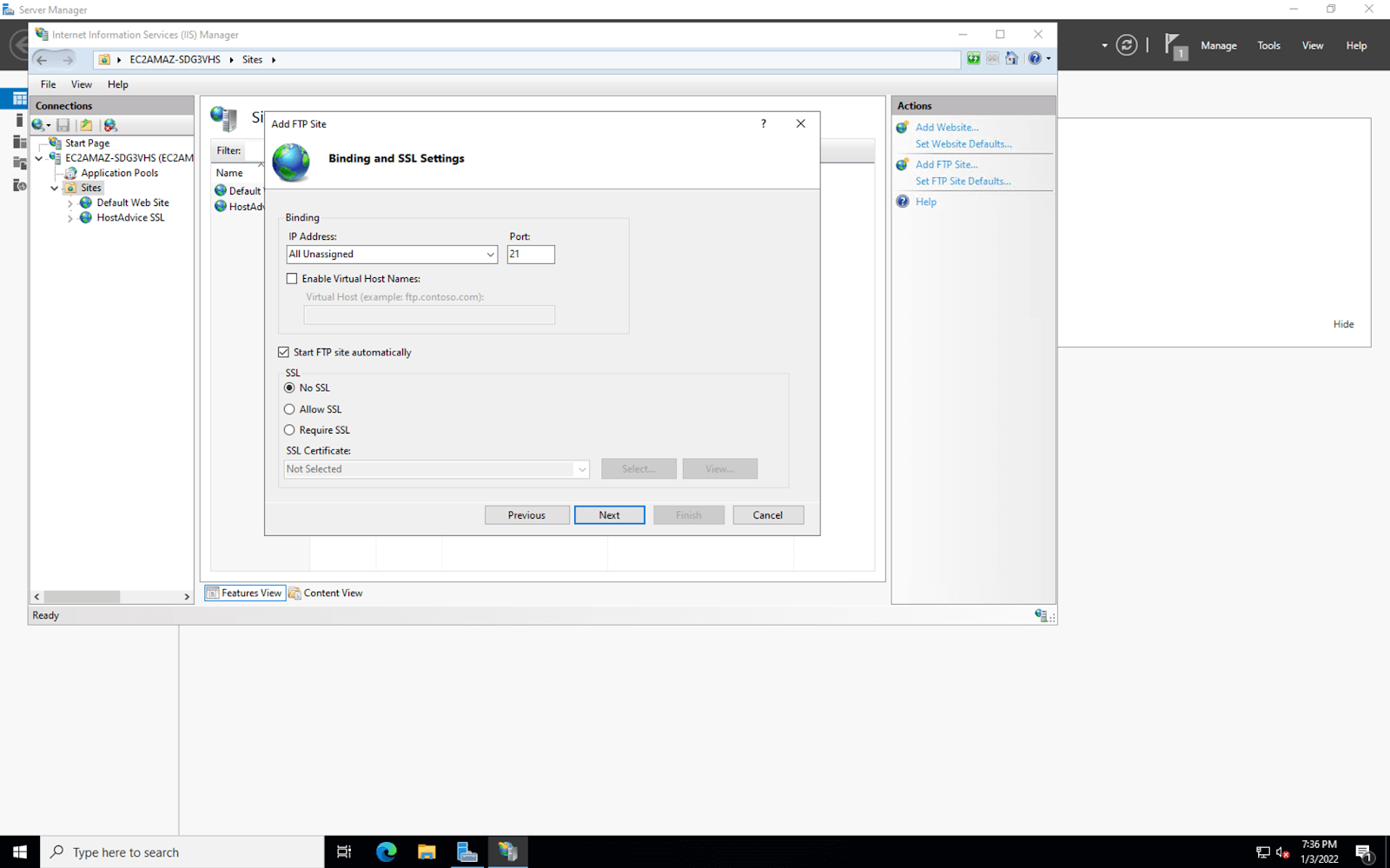Viewport: 1390px width, 868px height.
Task: Open the SSL Certificate dropdown
Action: coord(581,469)
